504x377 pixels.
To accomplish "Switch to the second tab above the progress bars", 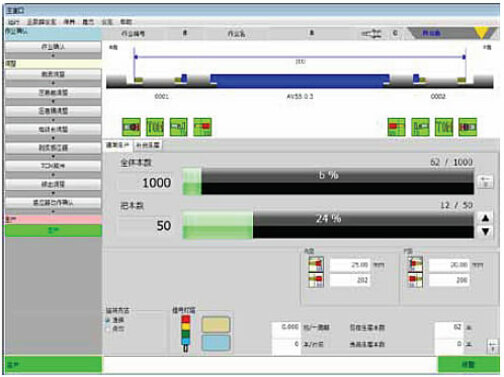I will point(148,145).
